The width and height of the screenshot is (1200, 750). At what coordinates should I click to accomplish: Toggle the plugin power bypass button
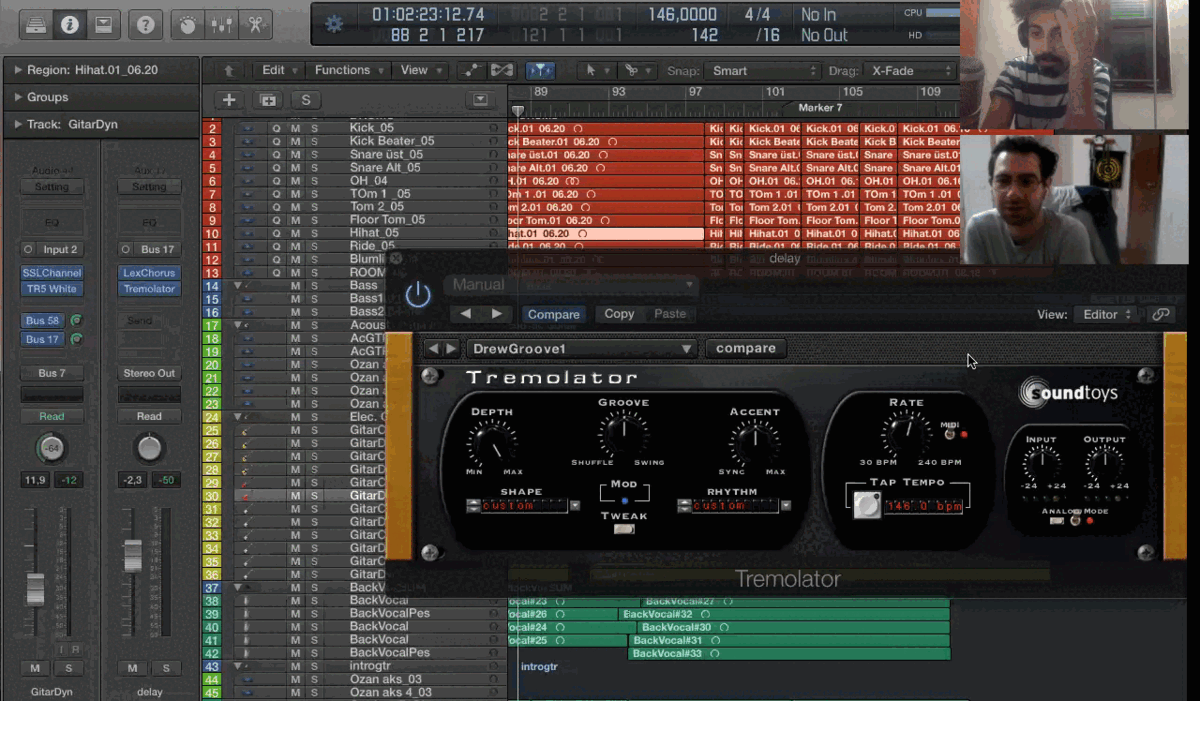click(418, 295)
